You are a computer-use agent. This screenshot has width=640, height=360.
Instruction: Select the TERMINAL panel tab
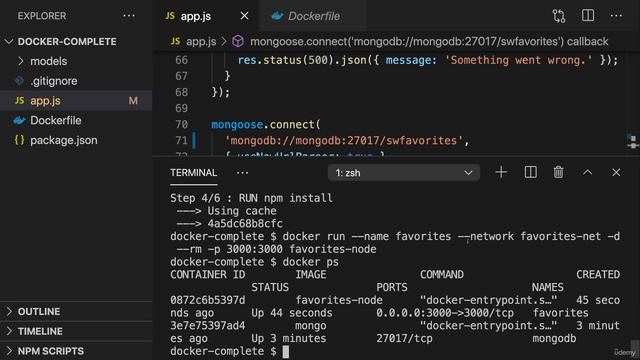(193, 173)
